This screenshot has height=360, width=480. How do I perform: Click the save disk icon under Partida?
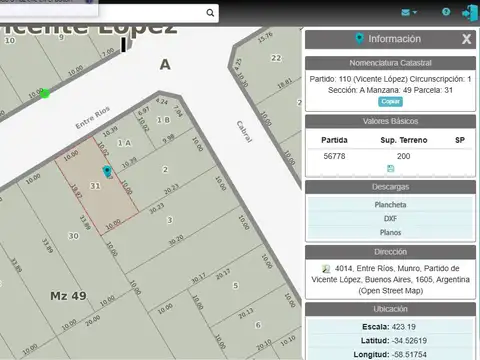(x=390, y=168)
